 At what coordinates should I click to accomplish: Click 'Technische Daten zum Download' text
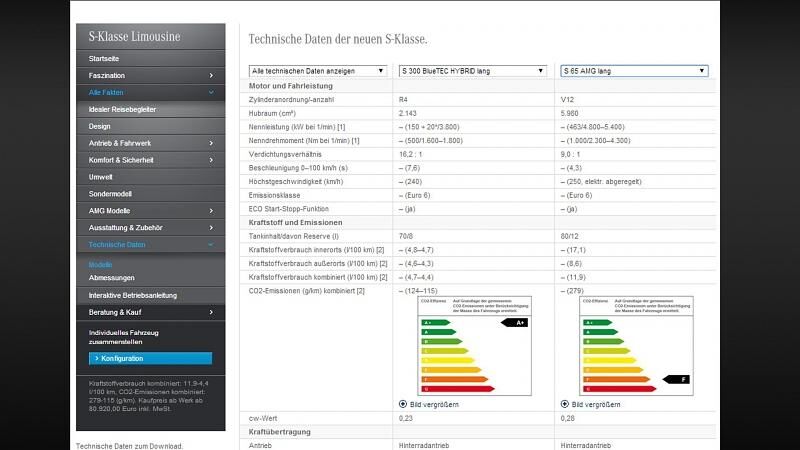coord(130,446)
